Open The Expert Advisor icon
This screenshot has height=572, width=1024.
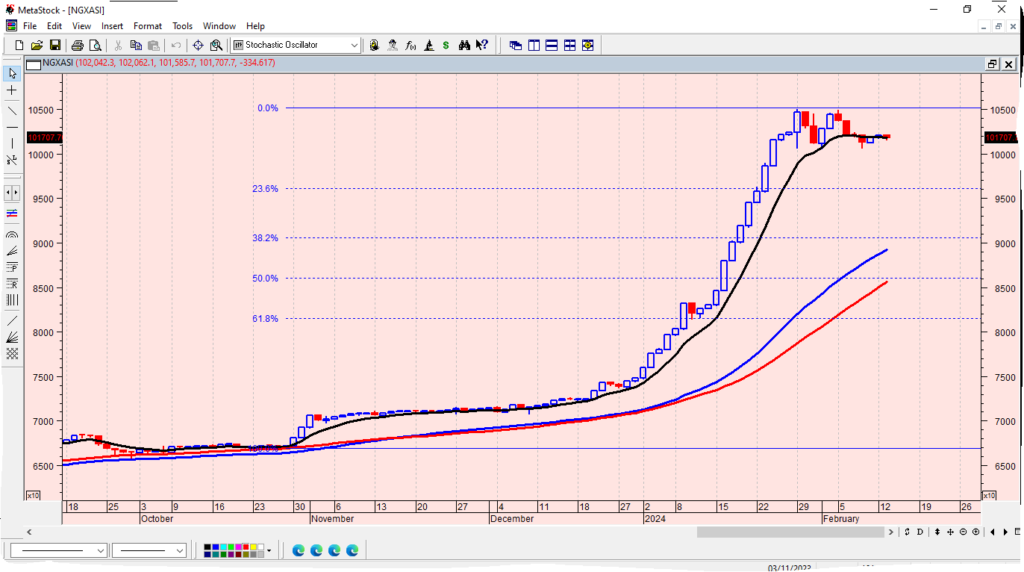[x=392, y=45]
